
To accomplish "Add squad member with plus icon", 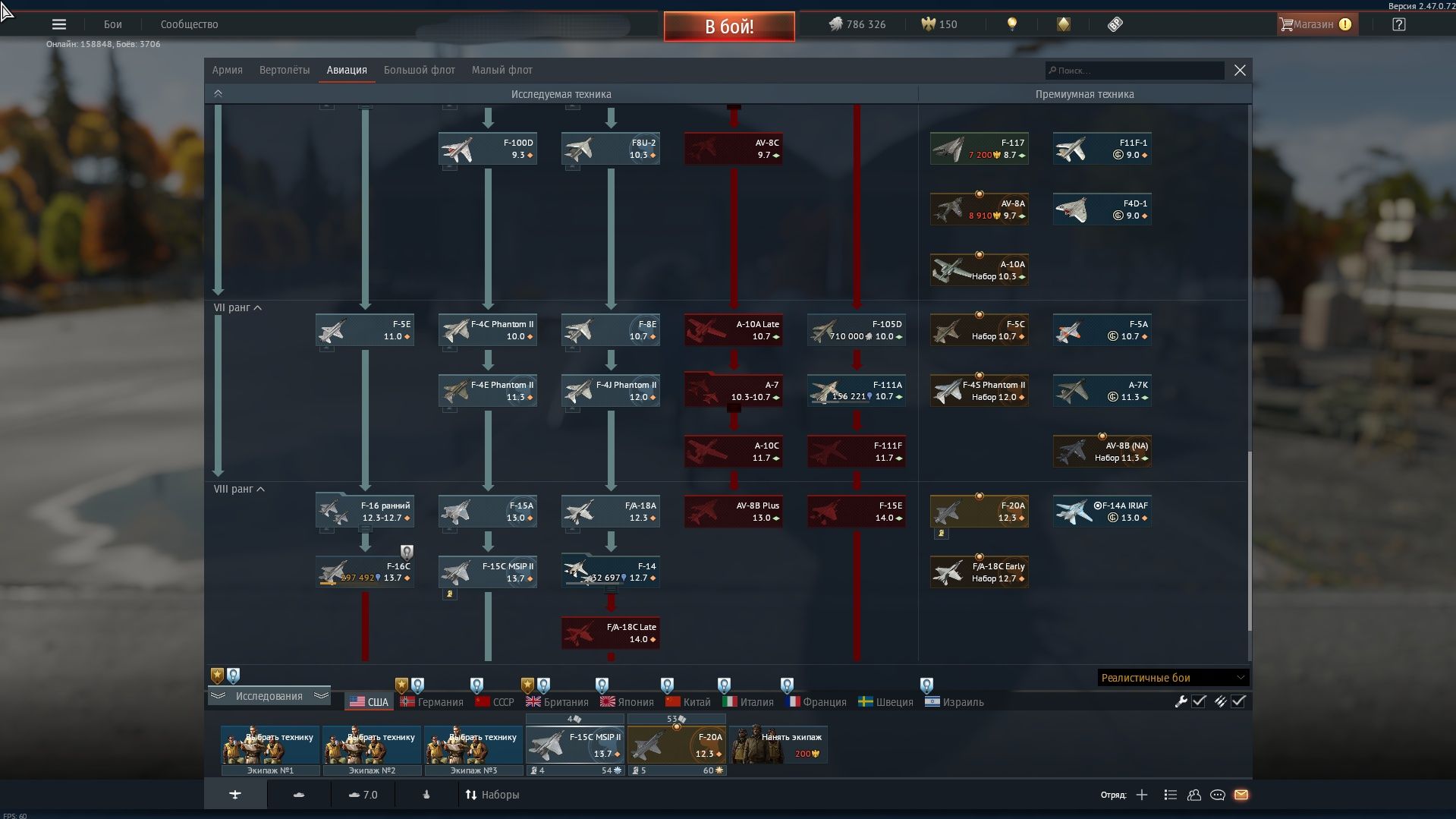I will click(1142, 795).
